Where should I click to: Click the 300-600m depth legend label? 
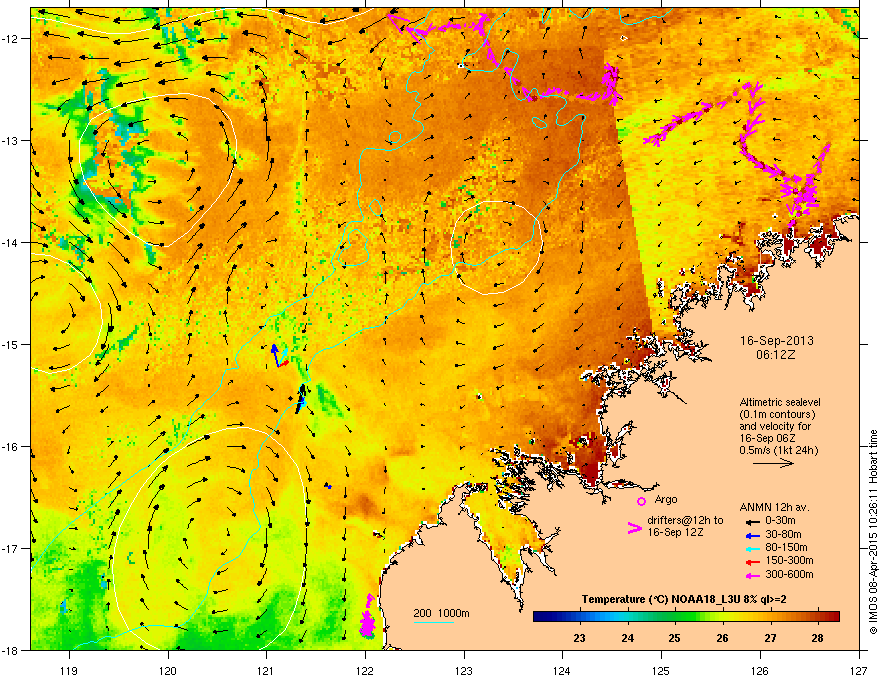click(789, 575)
